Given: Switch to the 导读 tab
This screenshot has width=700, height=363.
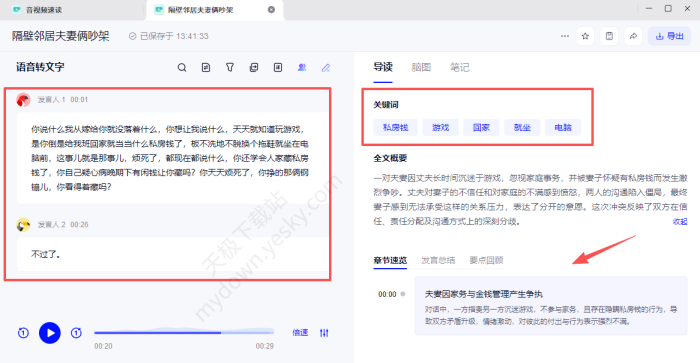Looking at the screenshot, I should (383, 67).
